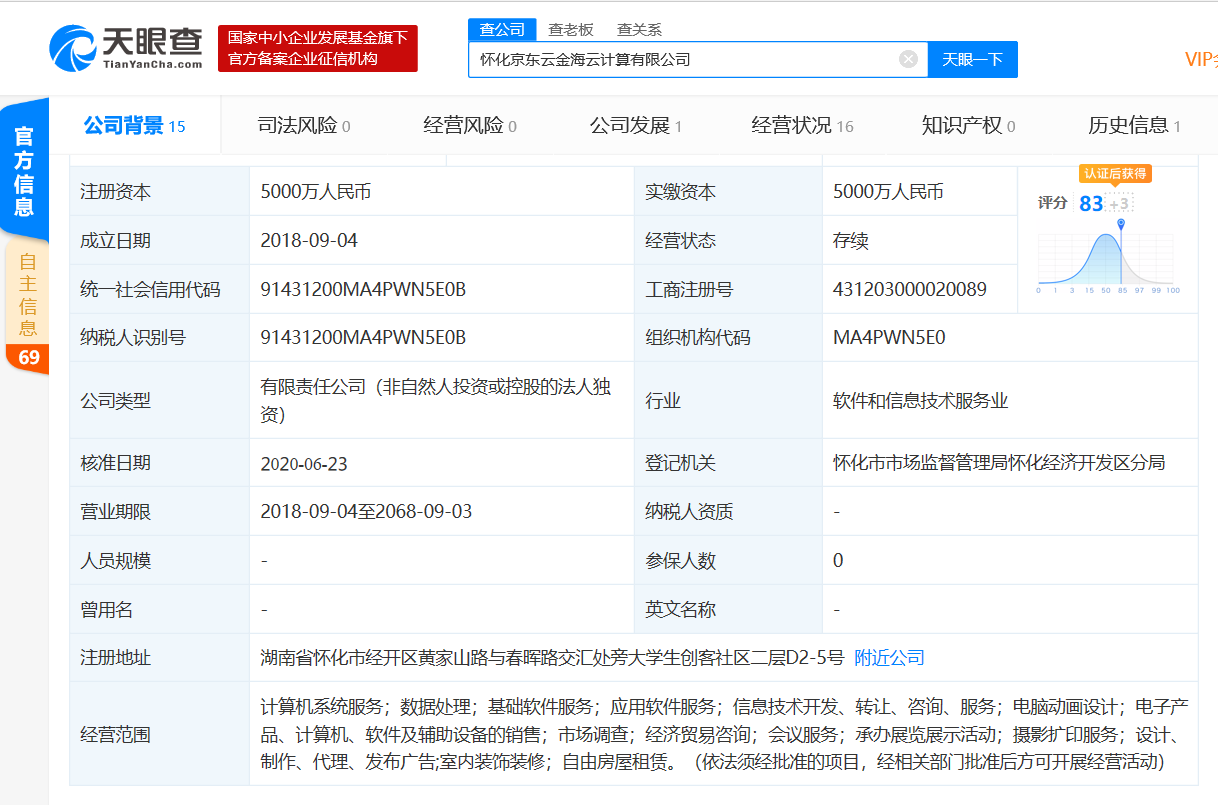Select the 官方信息 side tab
This screenshot has width=1218, height=805.
25,170
